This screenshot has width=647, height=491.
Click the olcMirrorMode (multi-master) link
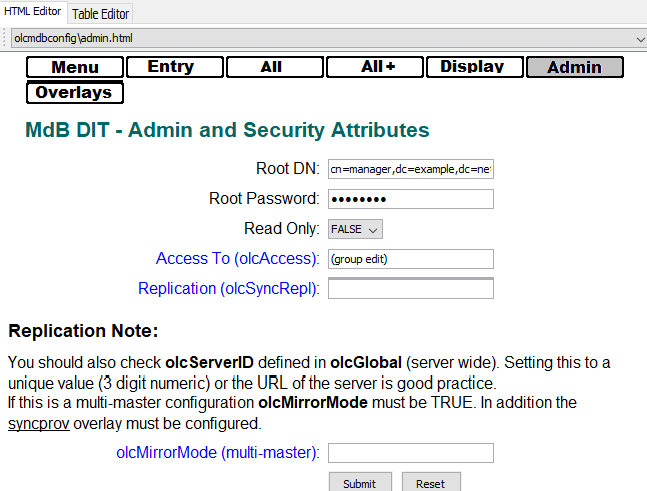(x=217, y=453)
